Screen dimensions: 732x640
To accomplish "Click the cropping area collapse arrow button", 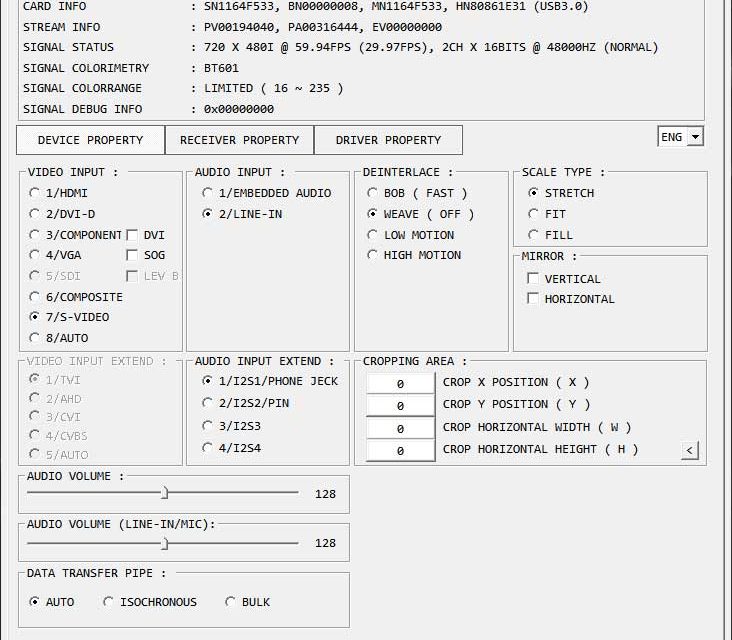I will (689, 451).
